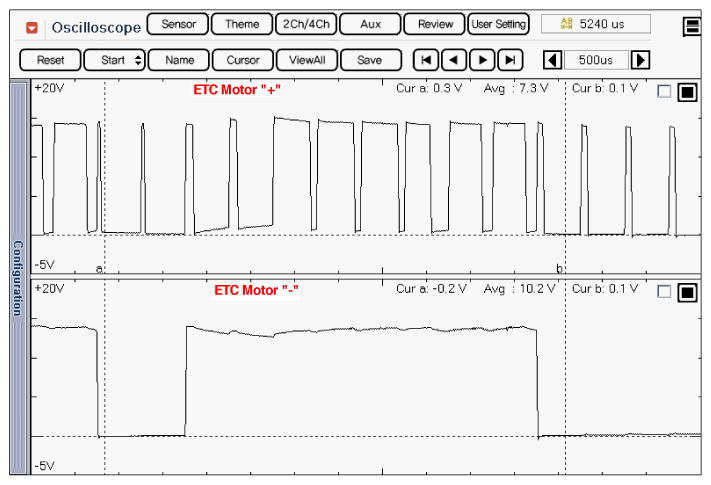This screenshot has height=485, width=711.
Task: Toggle filled black box on ETC Motor "+" channel
Action: point(687,92)
